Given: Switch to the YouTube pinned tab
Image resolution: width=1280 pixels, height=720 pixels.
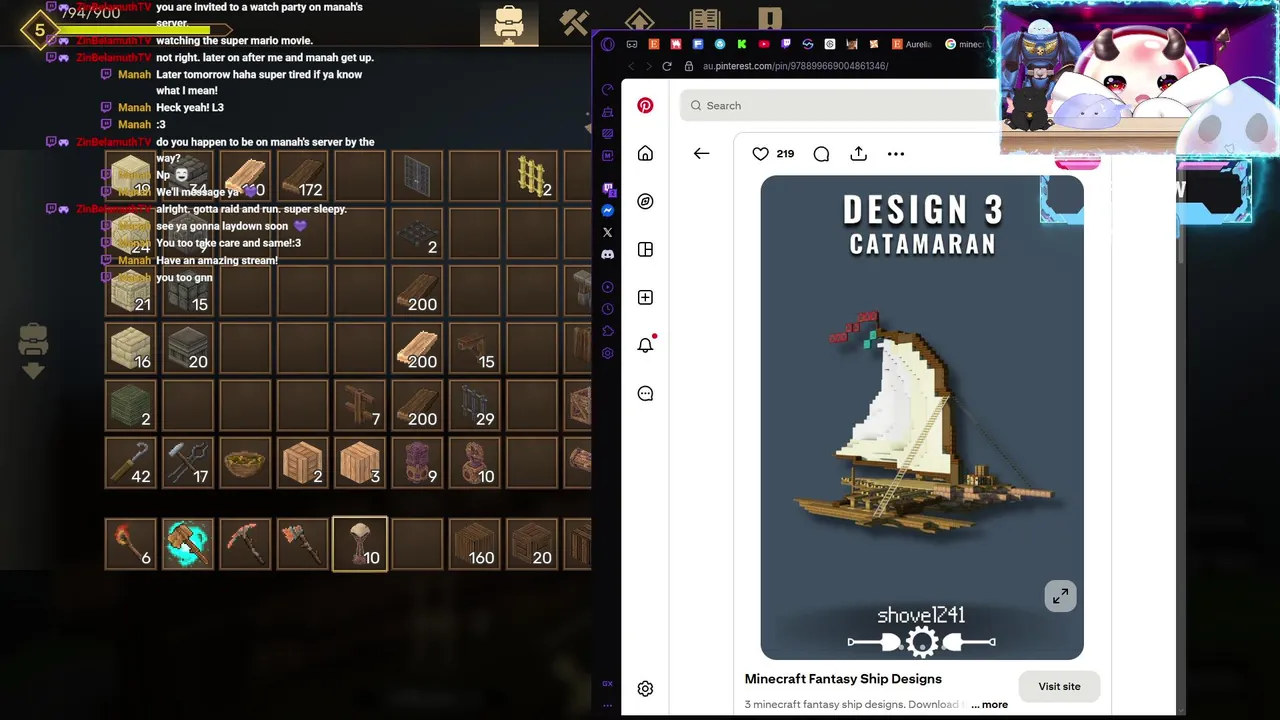Looking at the screenshot, I should (x=764, y=44).
